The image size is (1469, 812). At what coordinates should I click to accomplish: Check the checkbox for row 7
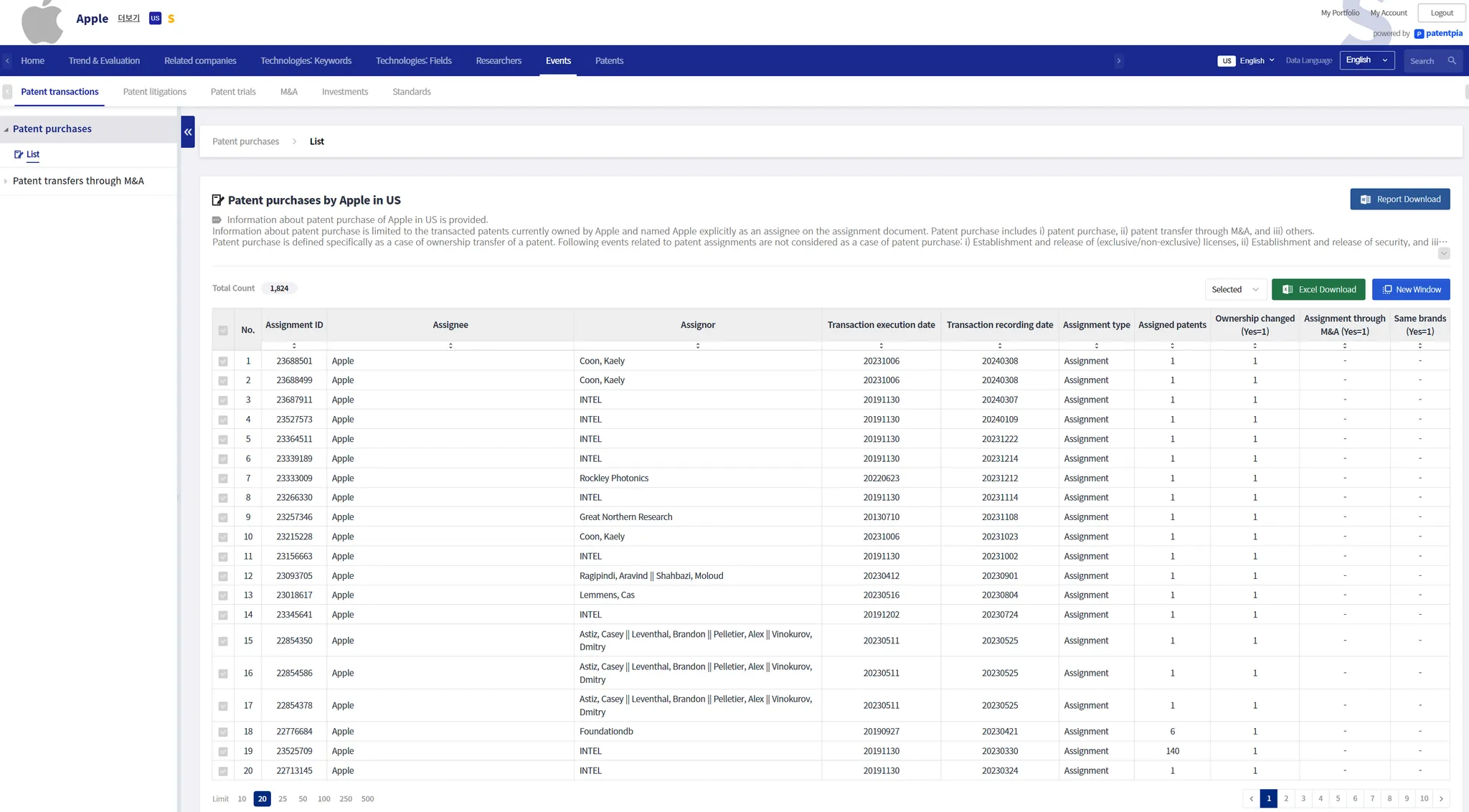223,478
